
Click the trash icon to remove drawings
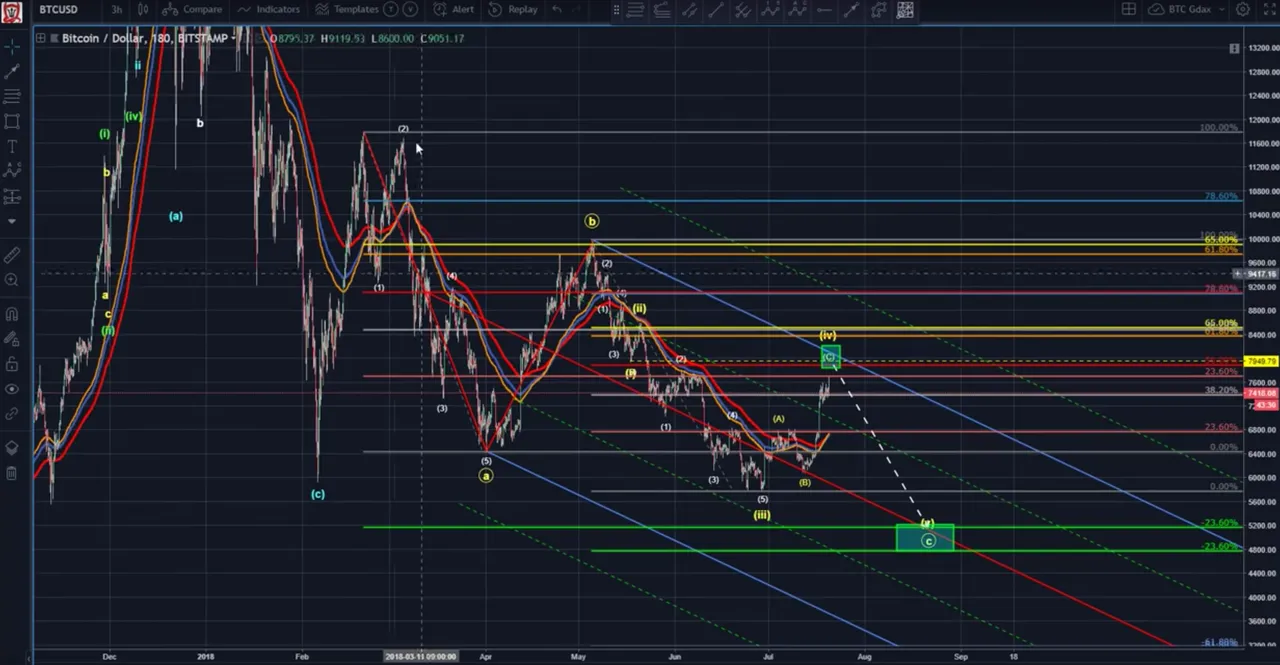pos(12,473)
